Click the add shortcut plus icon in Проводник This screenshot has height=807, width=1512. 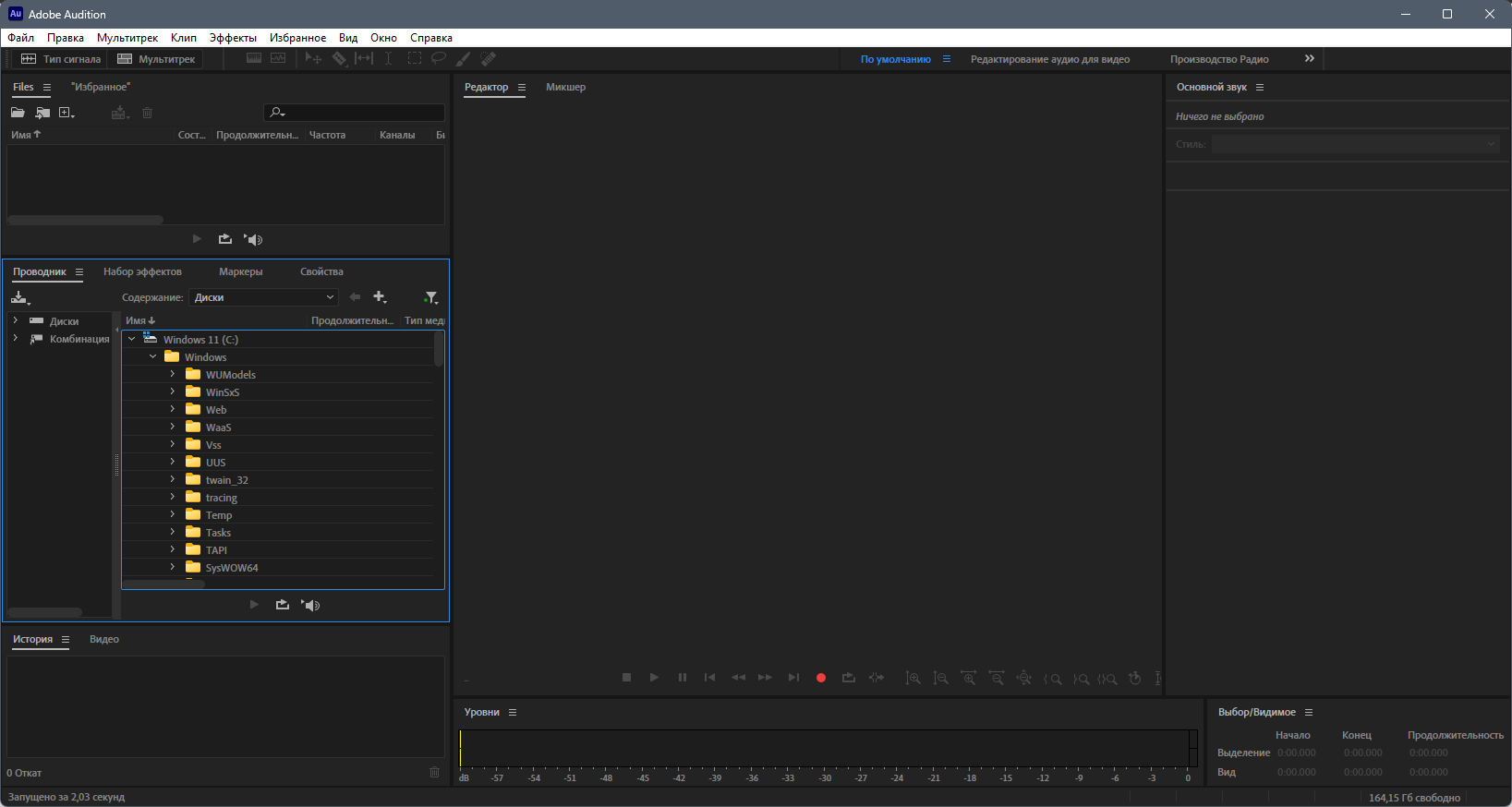click(x=380, y=297)
